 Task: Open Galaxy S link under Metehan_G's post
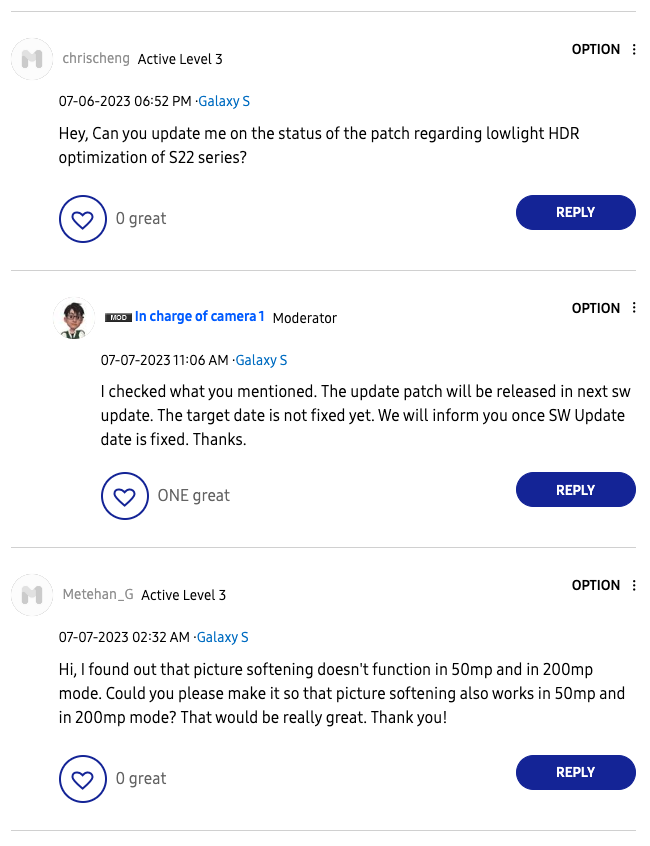click(223, 638)
